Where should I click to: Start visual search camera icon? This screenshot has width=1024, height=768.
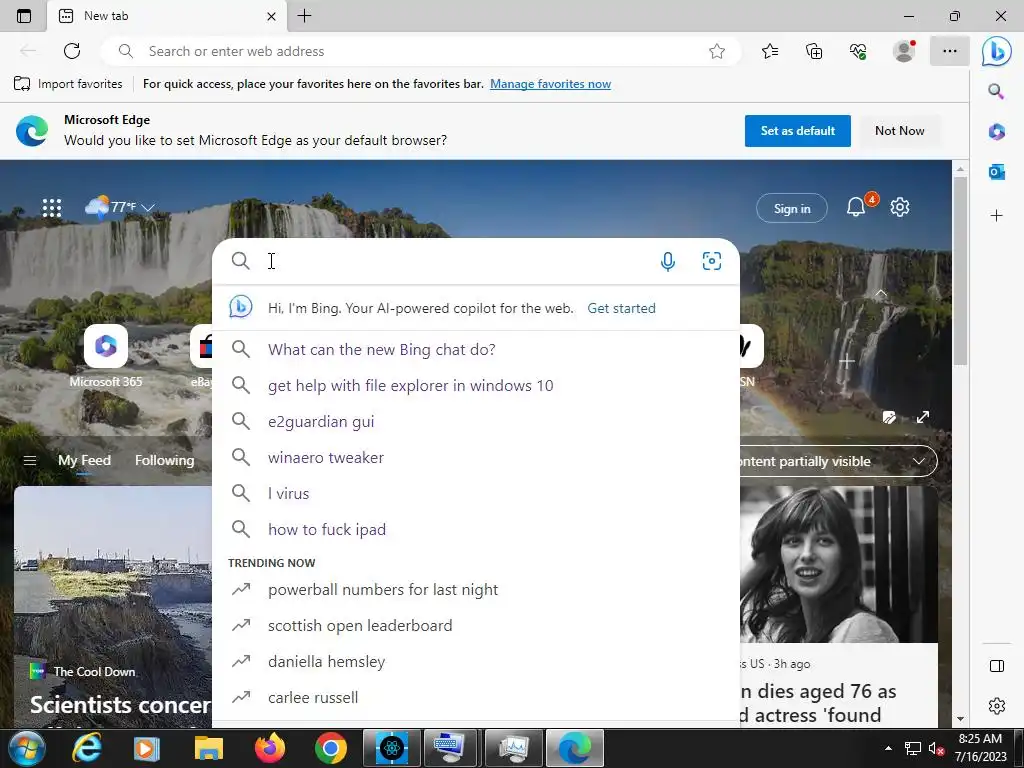pyautogui.click(x=712, y=261)
